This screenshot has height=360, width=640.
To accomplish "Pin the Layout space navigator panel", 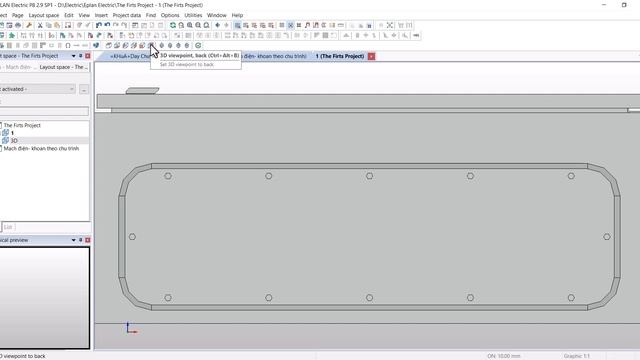I will (x=80, y=56).
